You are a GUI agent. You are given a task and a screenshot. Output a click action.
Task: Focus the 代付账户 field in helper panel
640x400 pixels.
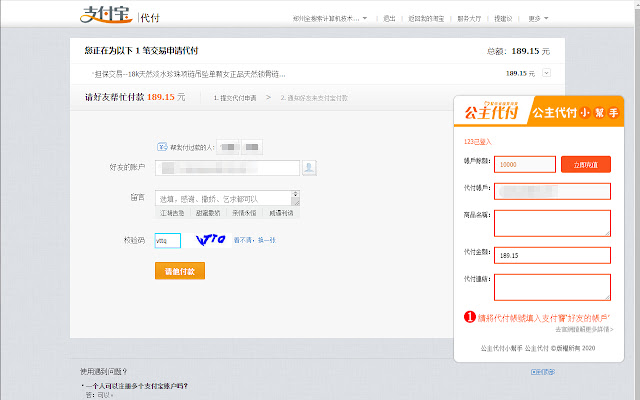552,191
